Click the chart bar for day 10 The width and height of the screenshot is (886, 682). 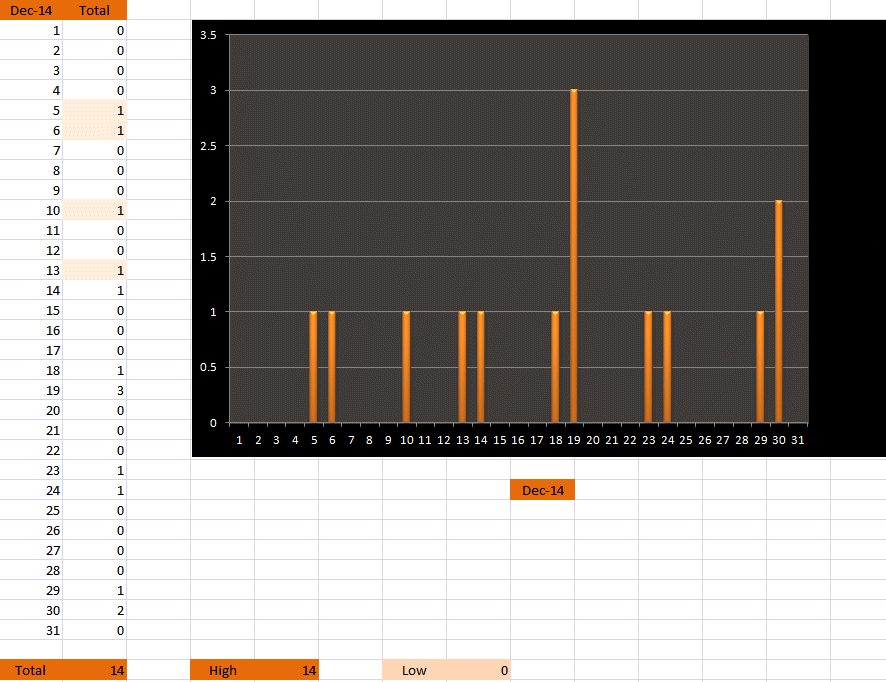pos(406,367)
